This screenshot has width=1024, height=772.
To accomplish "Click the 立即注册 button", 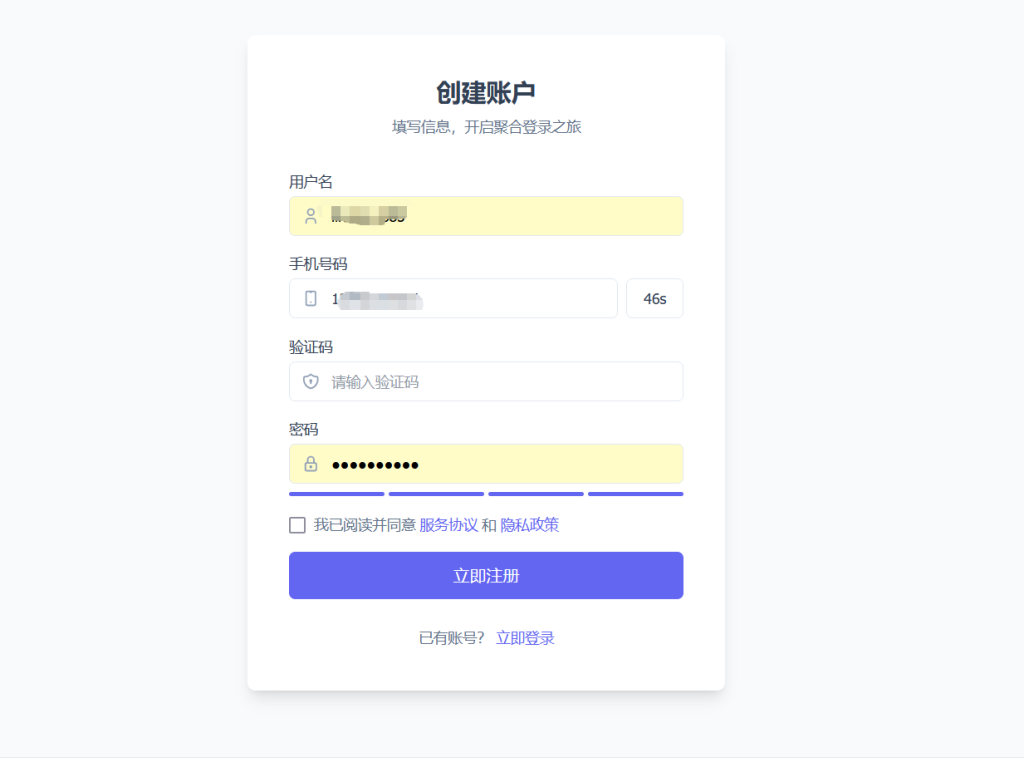I will (486, 575).
